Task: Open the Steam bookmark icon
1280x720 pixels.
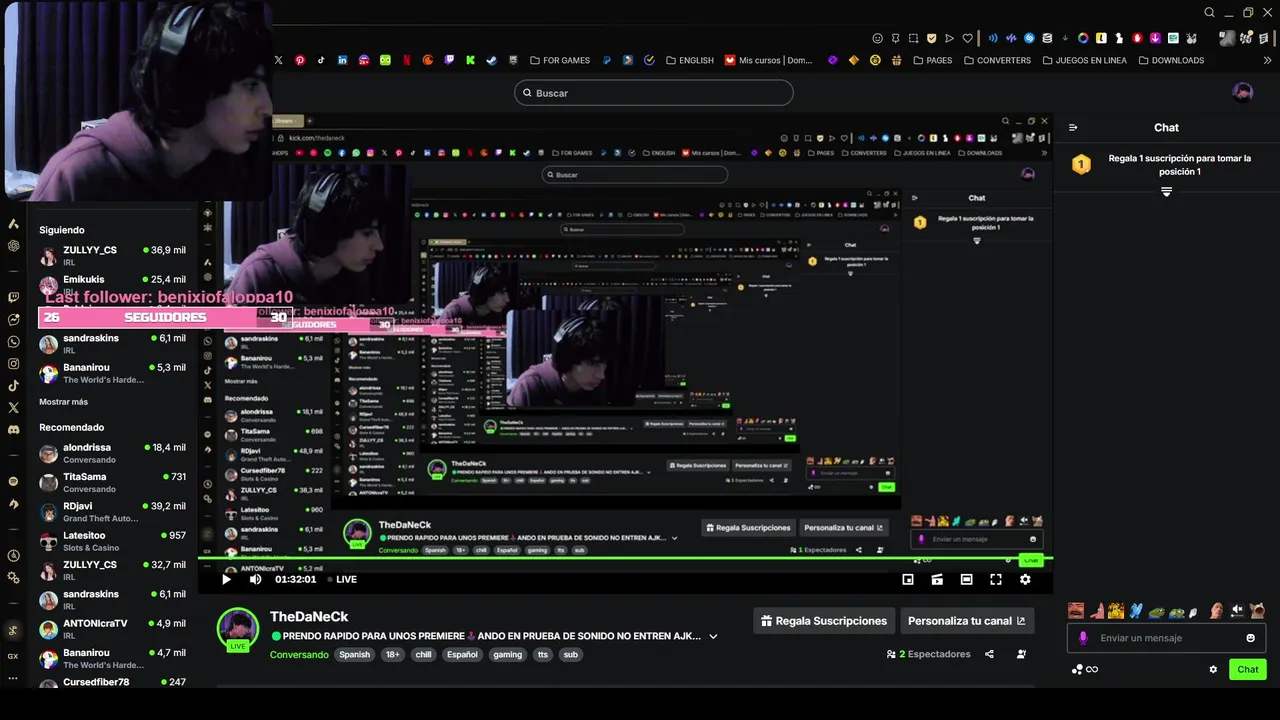Action: (491, 60)
